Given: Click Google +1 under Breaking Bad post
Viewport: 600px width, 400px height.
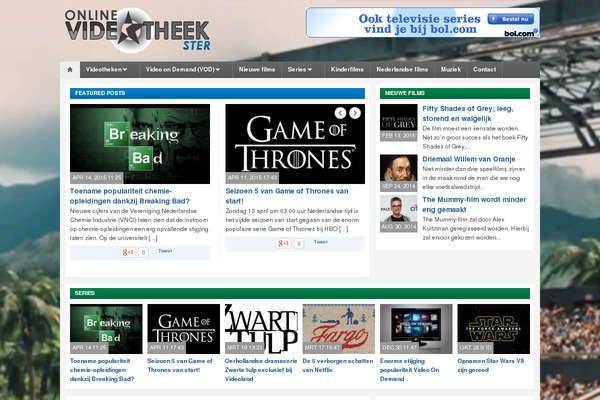Looking at the screenshot, I should pyautogui.click(x=128, y=252).
